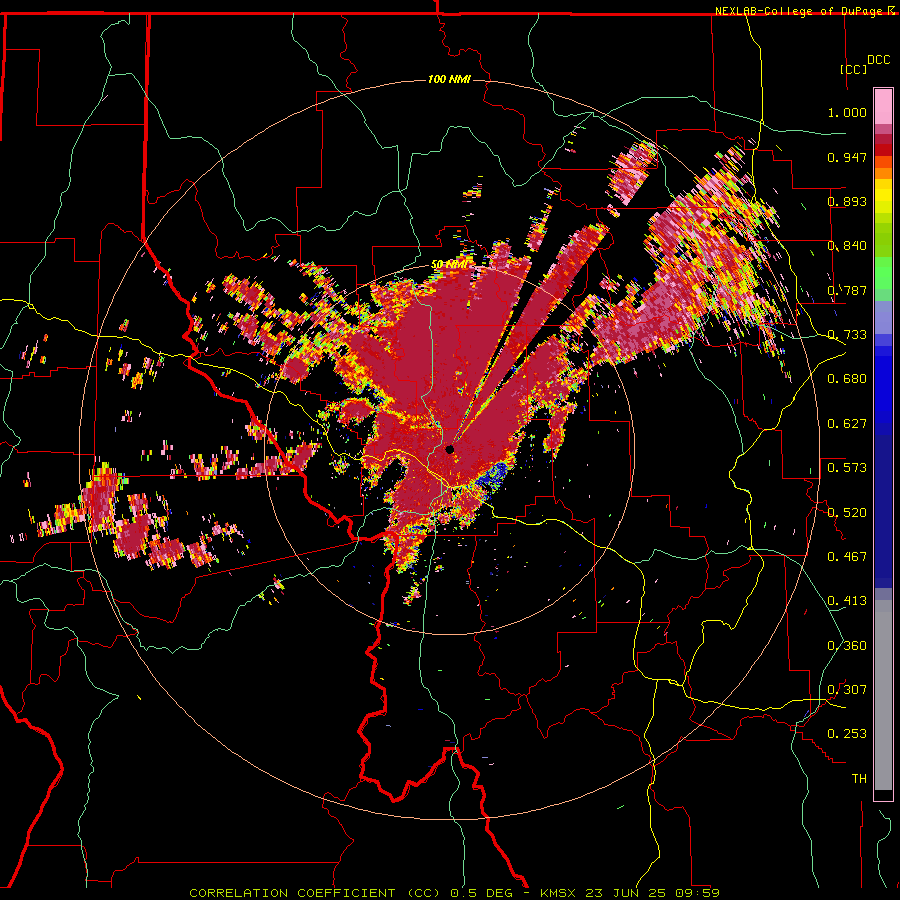Click the 50 NMI range ring label

tap(449, 265)
